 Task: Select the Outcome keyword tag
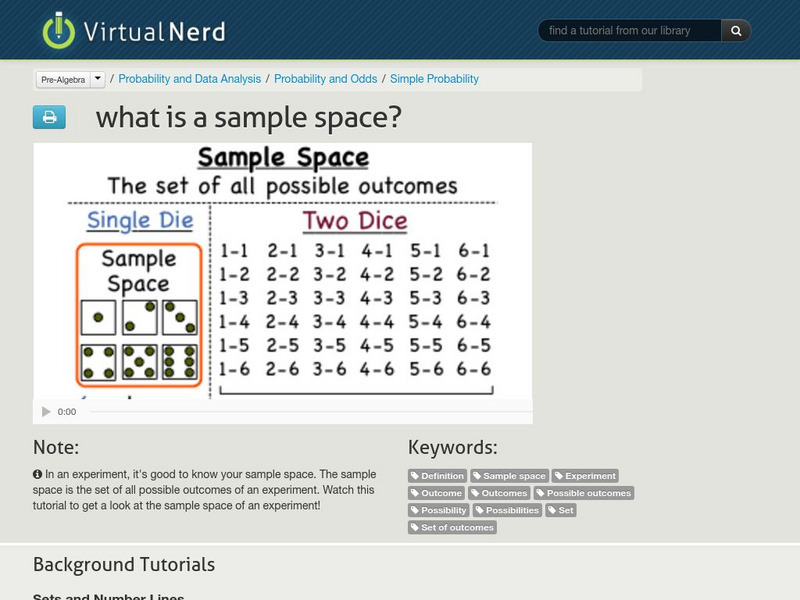(x=437, y=493)
